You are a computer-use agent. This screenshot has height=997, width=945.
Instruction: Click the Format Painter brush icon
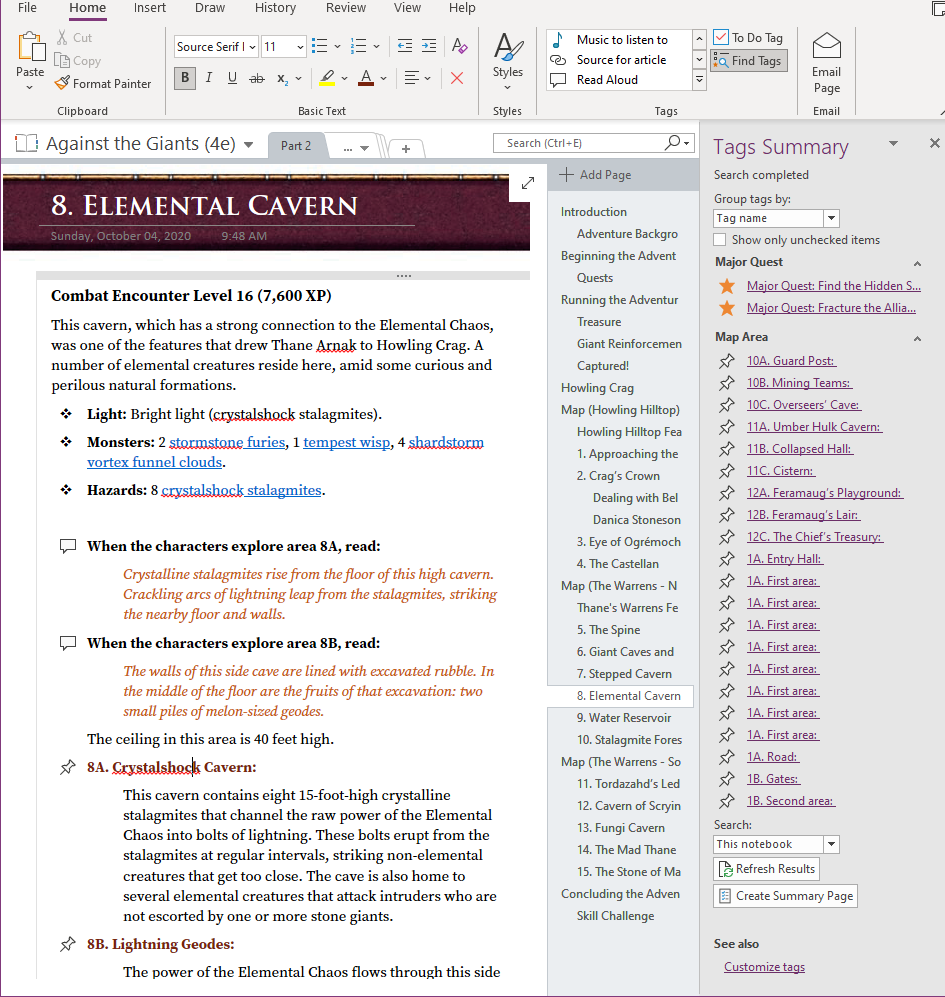(x=62, y=83)
